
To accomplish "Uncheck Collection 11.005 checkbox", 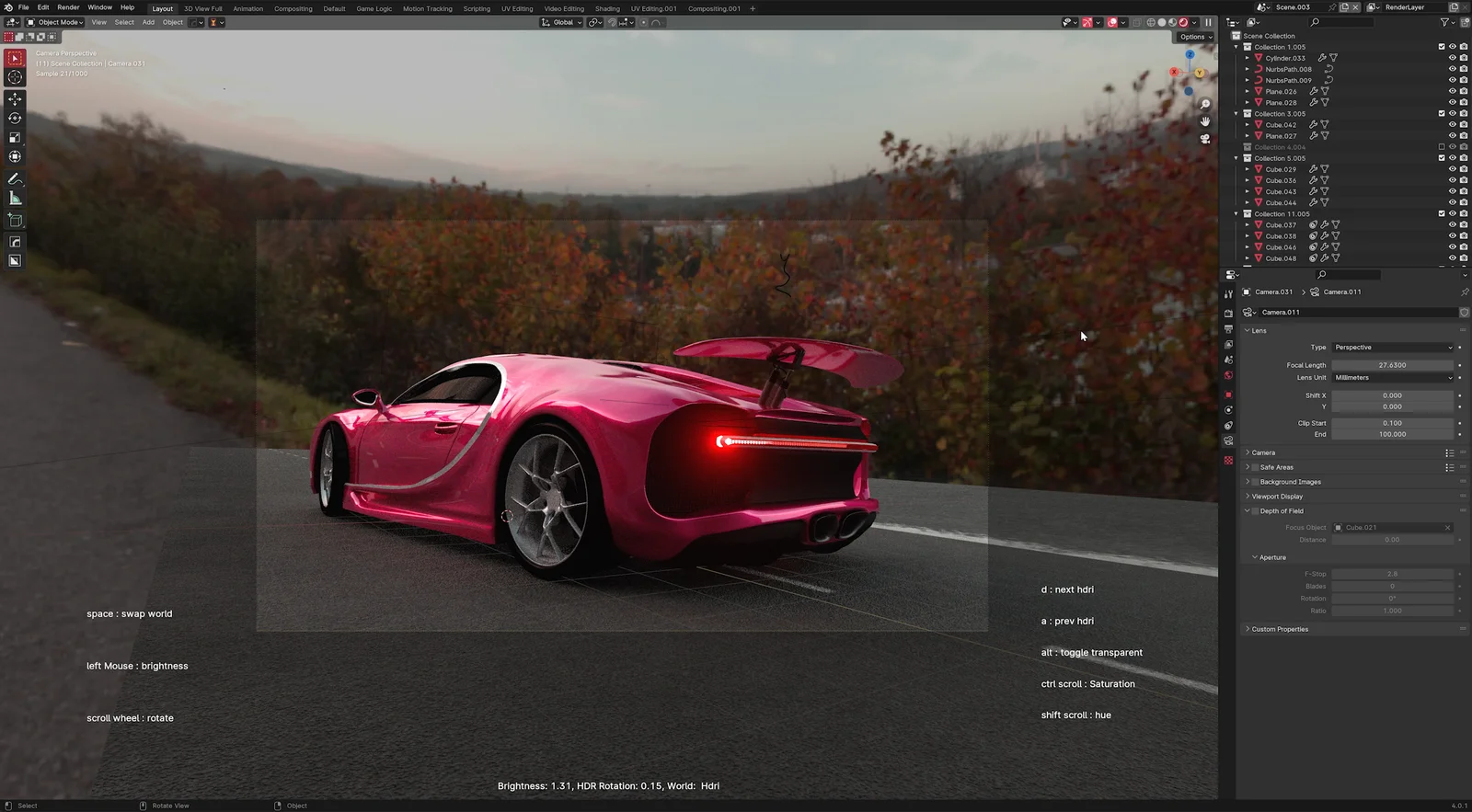I will [1442, 214].
